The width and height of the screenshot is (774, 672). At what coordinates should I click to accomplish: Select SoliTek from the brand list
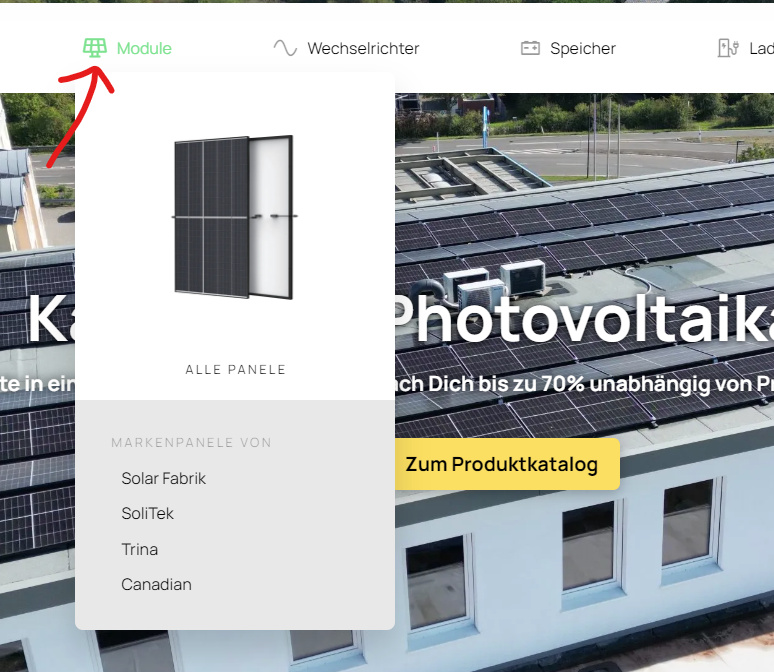(x=148, y=513)
